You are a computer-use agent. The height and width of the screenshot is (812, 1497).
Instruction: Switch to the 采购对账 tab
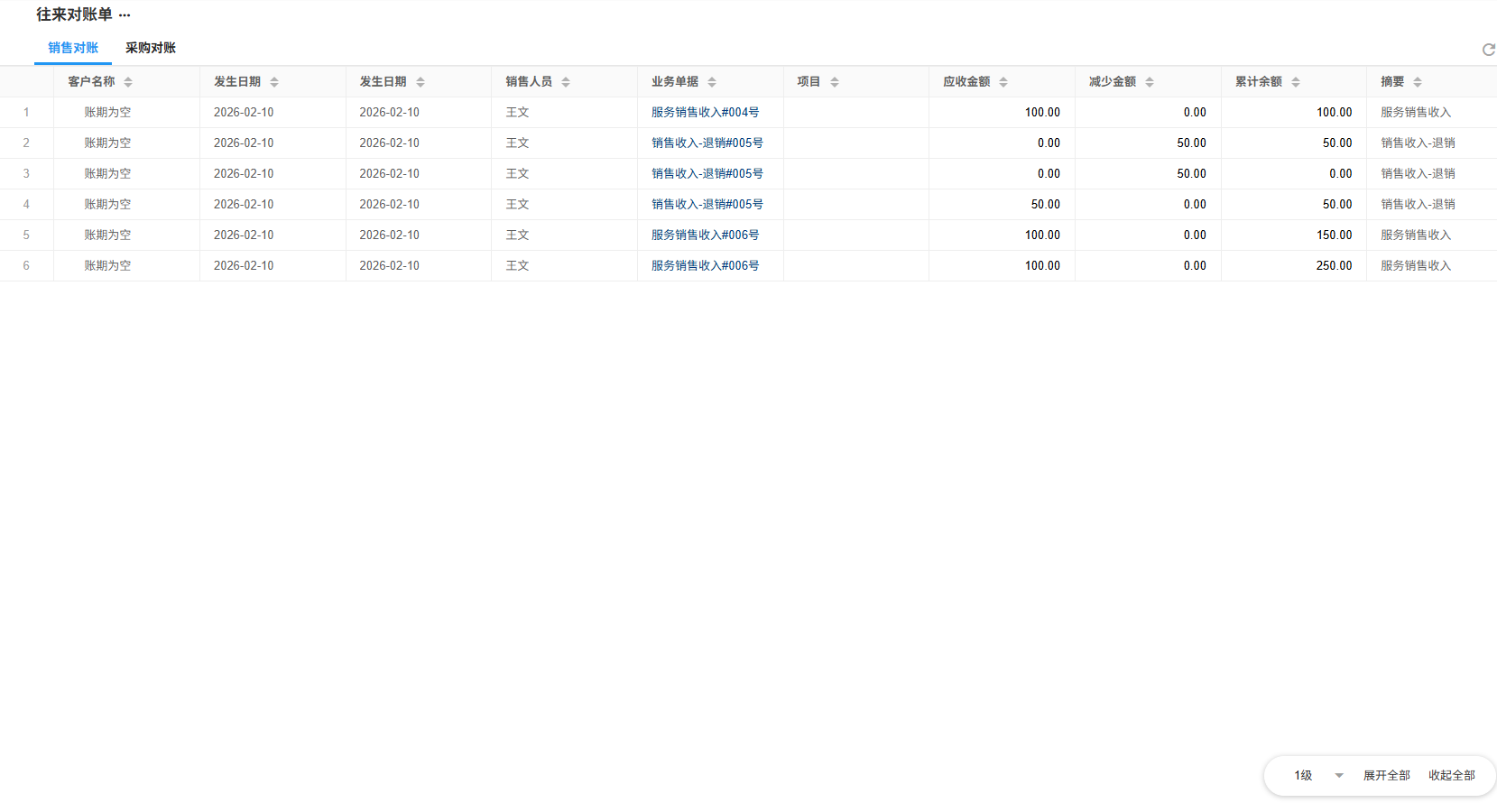[x=151, y=48]
